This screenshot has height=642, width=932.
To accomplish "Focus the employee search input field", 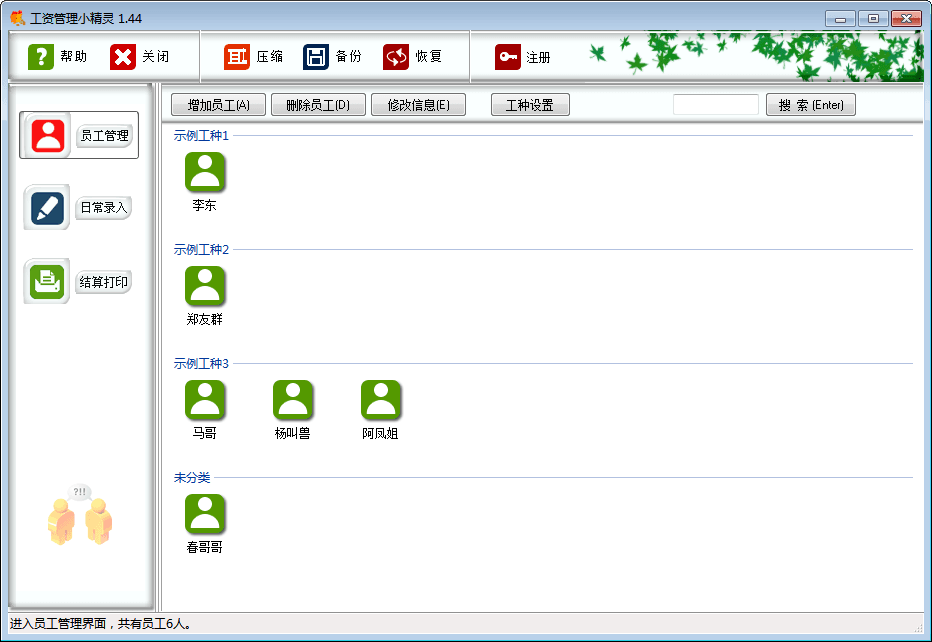I will pyautogui.click(x=716, y=105).
